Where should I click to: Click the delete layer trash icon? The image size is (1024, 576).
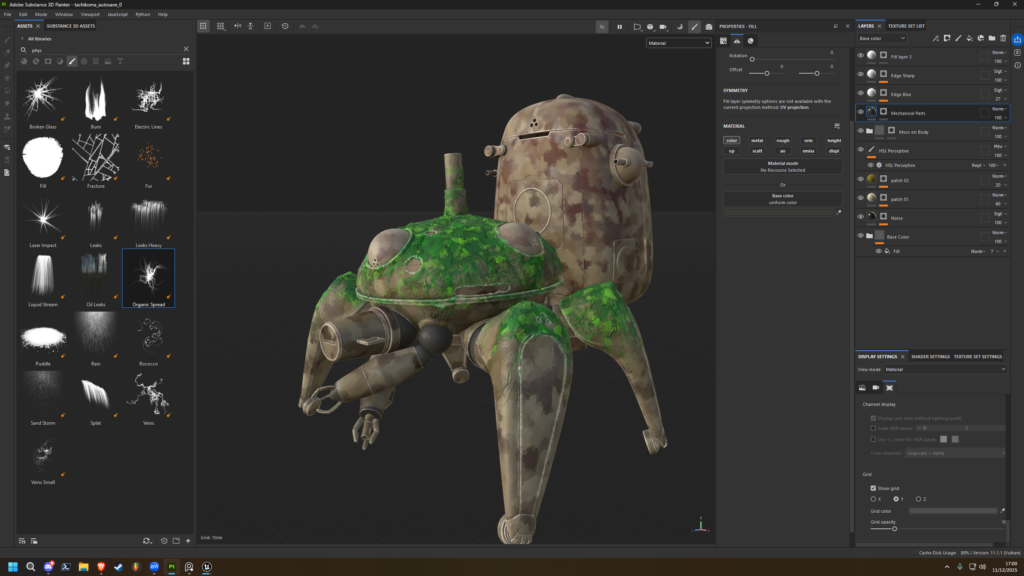[1003, 38]
